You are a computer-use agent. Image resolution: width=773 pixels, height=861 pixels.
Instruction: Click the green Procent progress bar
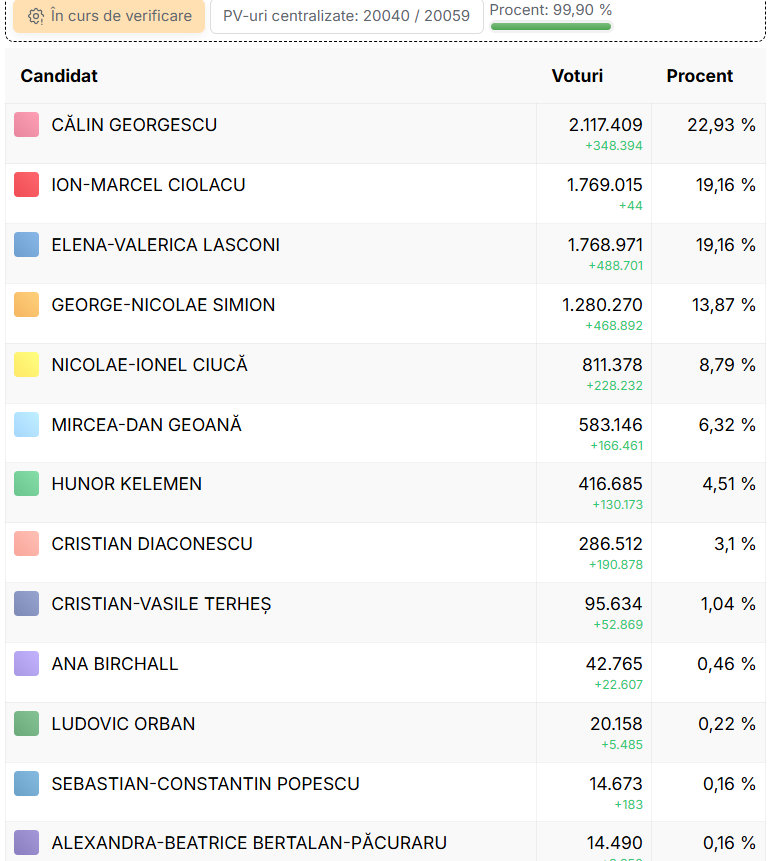coord(550,27)
